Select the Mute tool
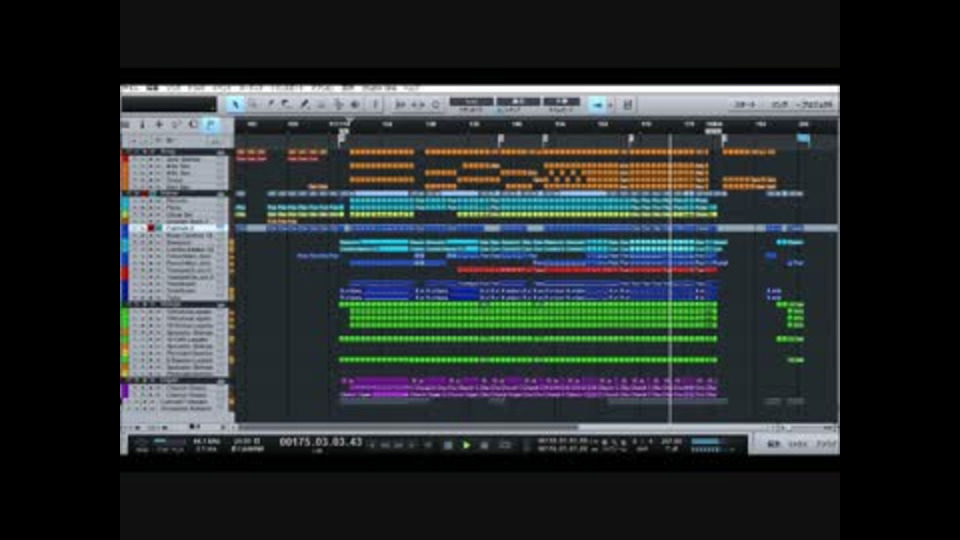The width and height of the screenshot is (960, 540). click(321, 105)
